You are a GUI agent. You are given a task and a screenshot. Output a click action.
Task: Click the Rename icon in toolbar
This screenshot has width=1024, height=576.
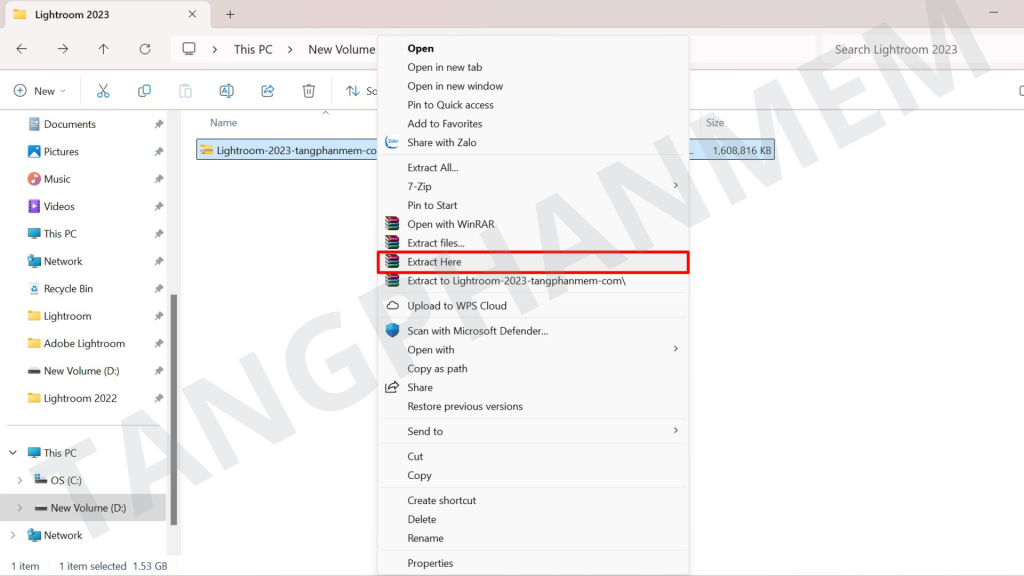(226, 91)
